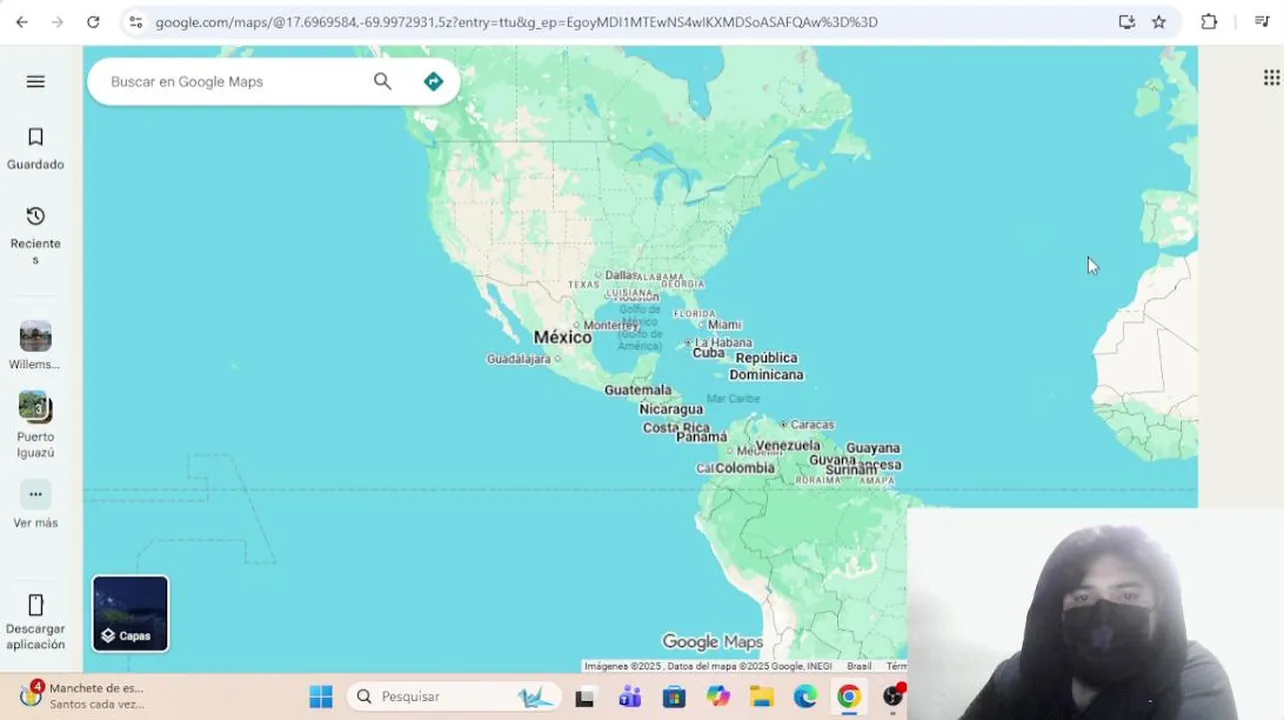Click the Panamá label on map

coord(701,437)
